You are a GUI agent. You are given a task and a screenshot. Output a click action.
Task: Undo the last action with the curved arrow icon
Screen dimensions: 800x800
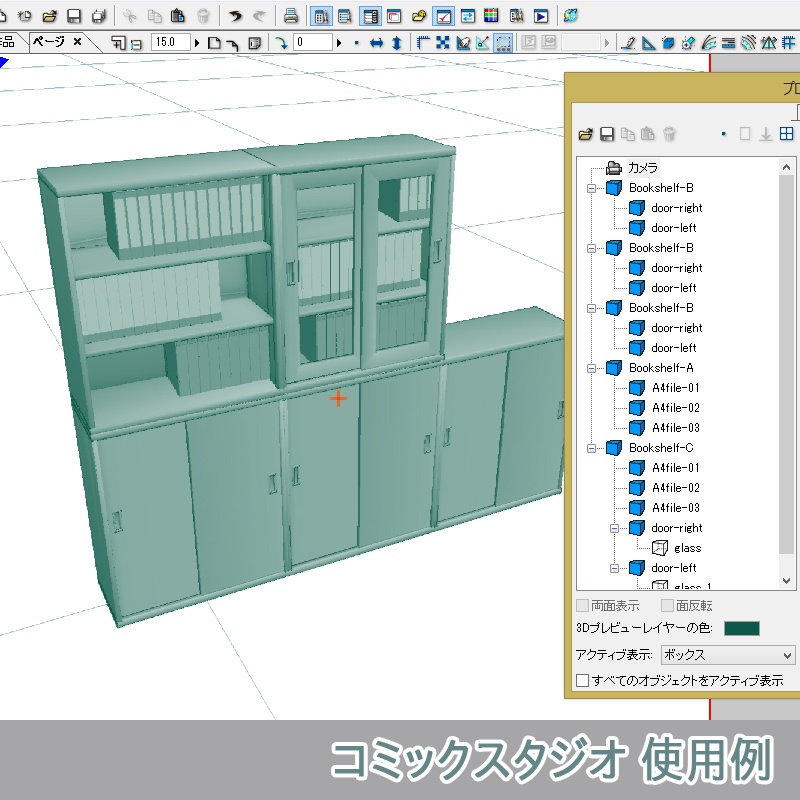coord(235,14)
